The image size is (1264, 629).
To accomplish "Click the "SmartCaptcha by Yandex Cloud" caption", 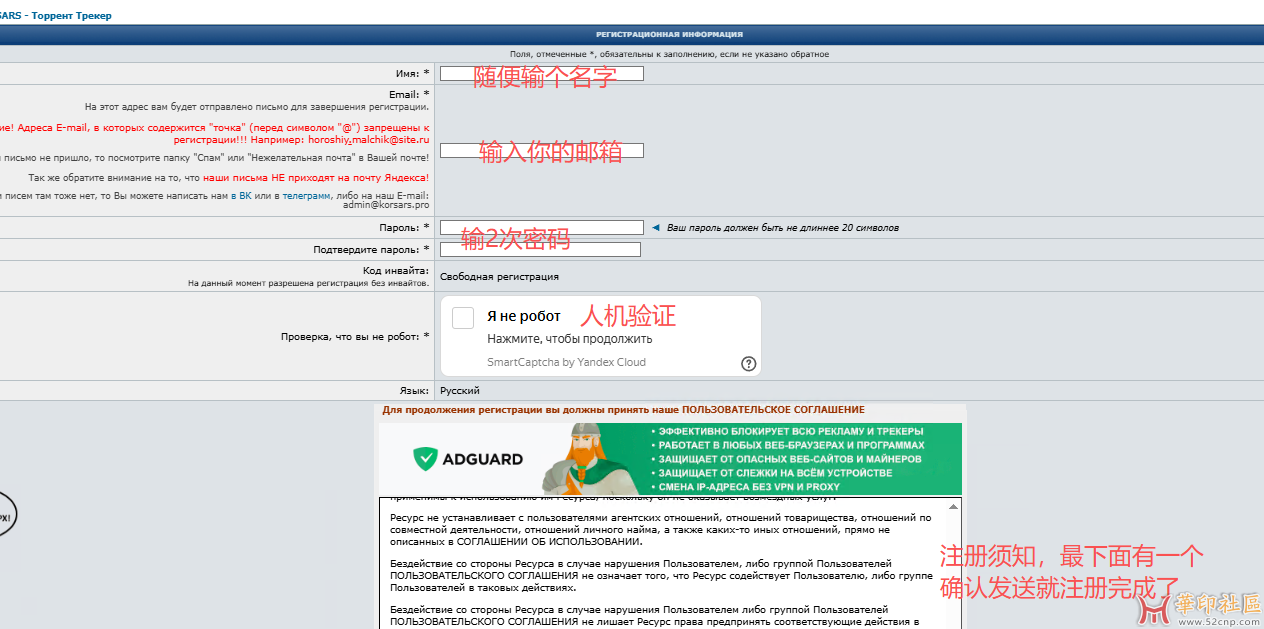I will 567,362.
